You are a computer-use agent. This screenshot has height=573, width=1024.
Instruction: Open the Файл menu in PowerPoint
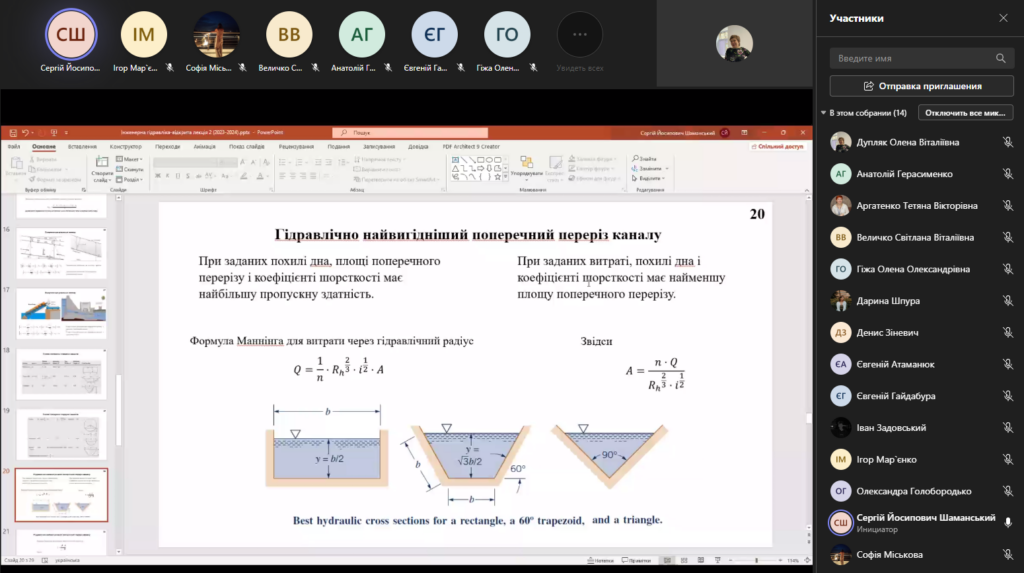(14, 146)
